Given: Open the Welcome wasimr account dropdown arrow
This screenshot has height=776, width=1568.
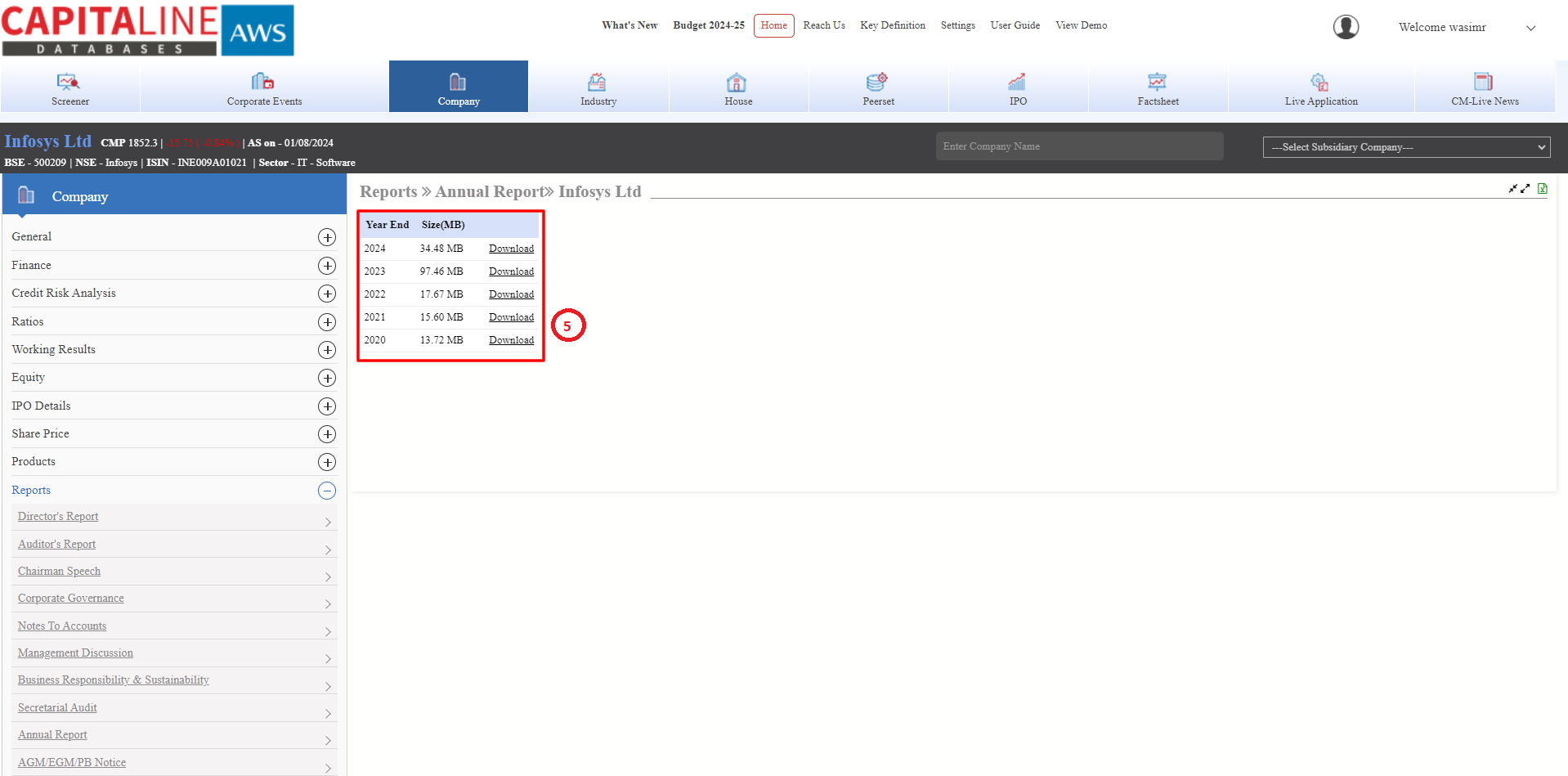Looking at the screenshot, I should (x=1530, y=28).
